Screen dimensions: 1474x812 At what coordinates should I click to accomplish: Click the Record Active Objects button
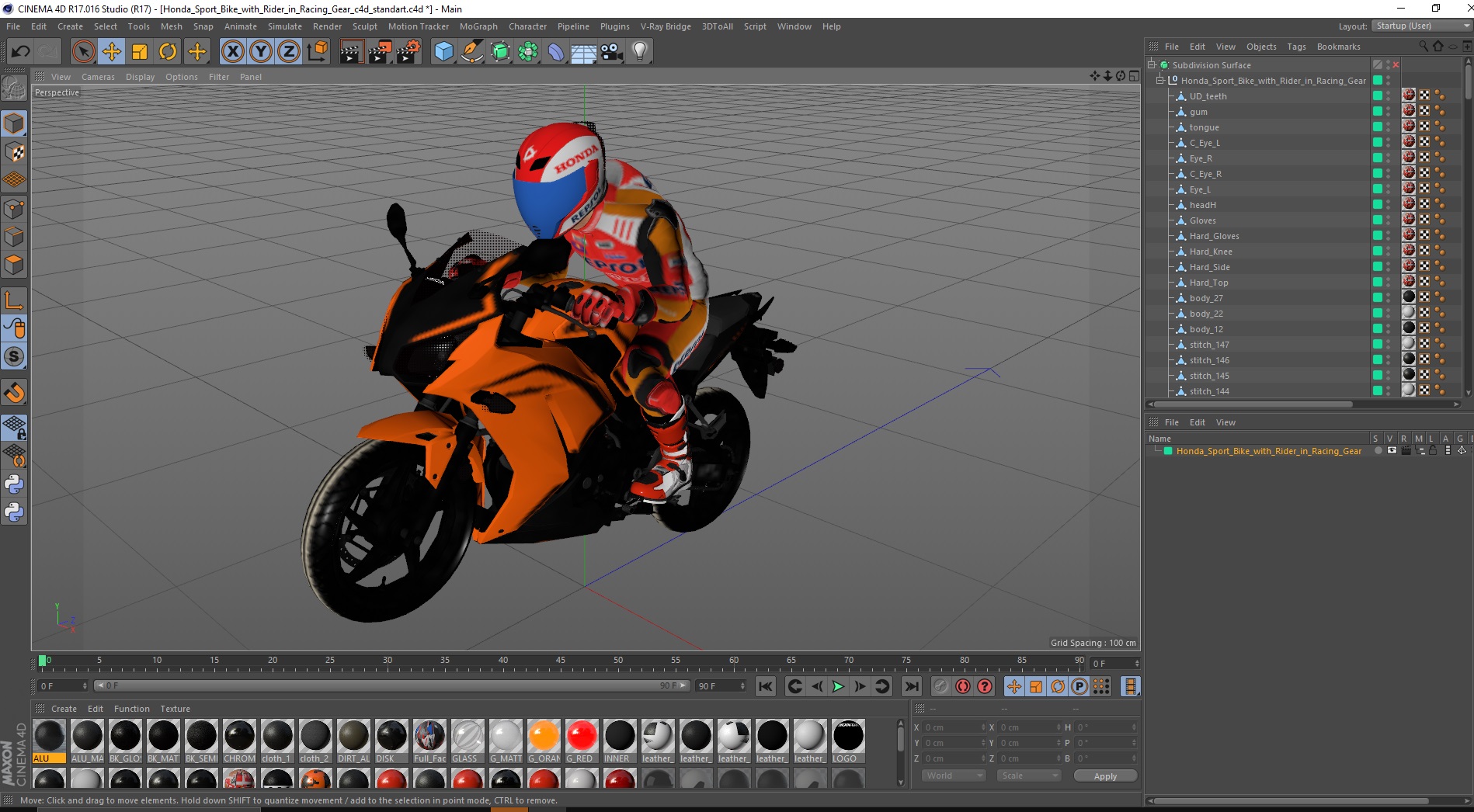pos(941,686)
